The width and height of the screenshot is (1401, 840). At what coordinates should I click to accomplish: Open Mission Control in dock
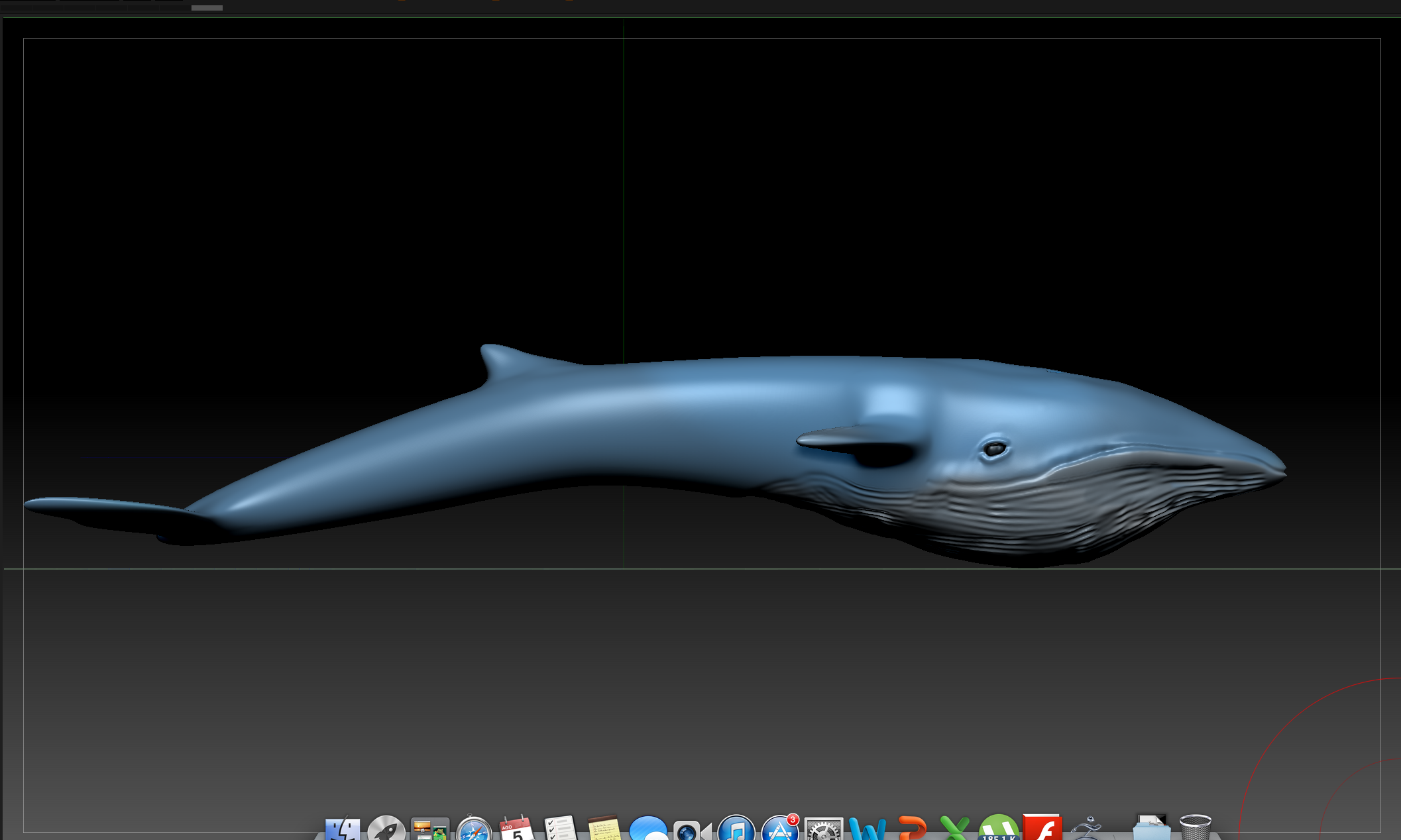point(430,829)
